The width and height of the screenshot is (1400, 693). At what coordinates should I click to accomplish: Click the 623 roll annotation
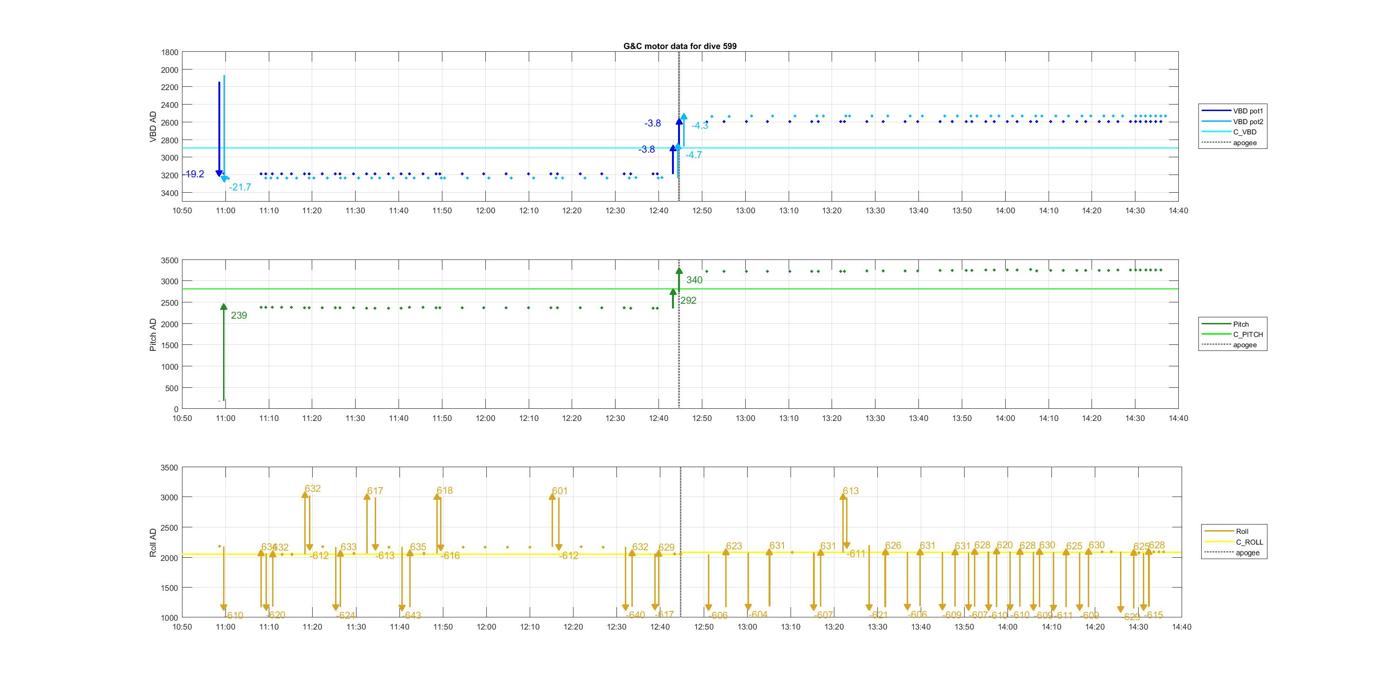734,546
